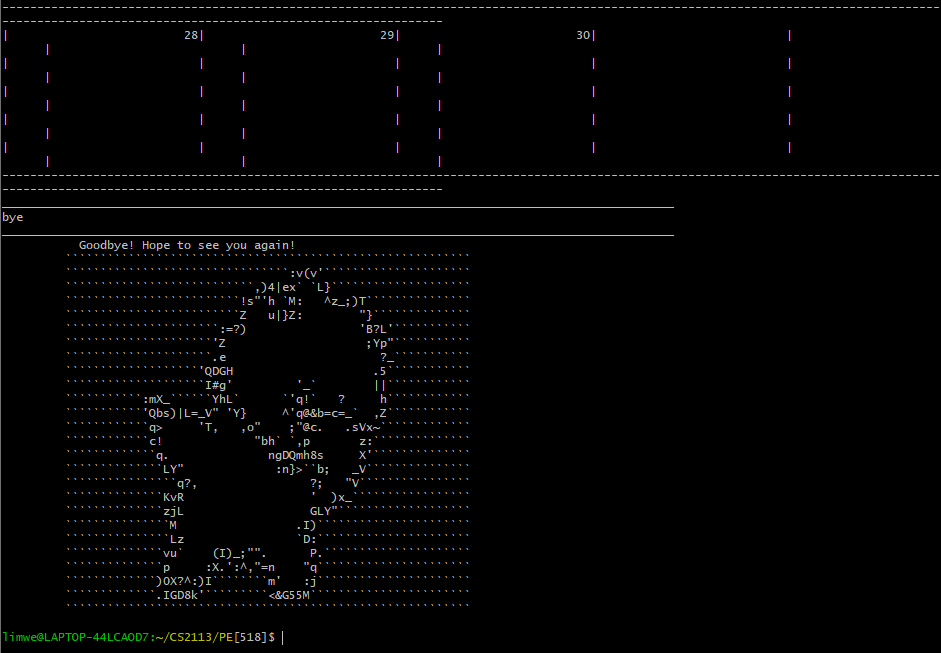
Task: Click the calendar day number 30
Action: (583, 35)
